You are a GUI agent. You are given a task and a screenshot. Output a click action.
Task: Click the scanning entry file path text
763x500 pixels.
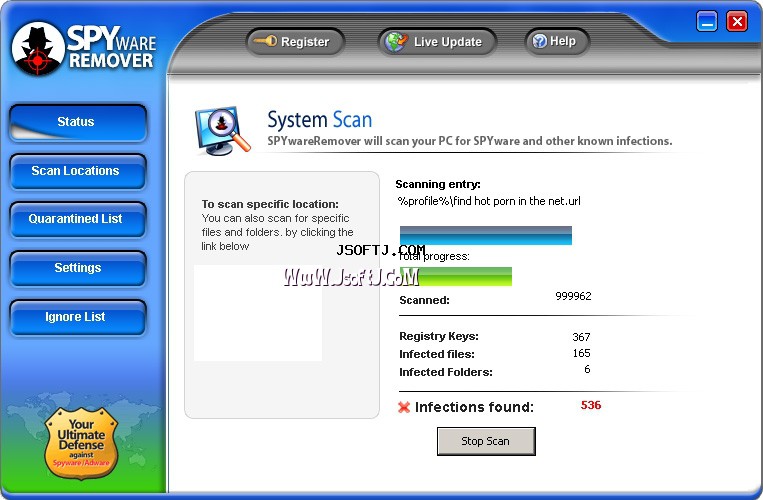[489, 201]
